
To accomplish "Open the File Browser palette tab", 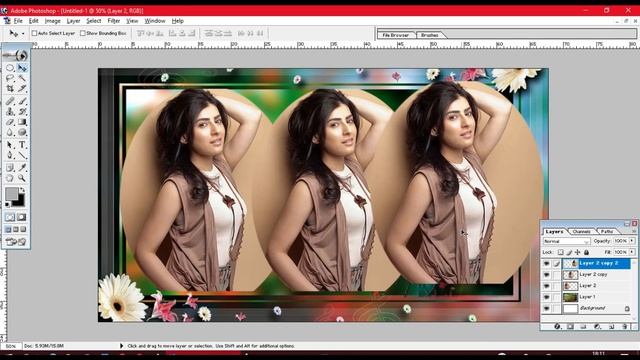I will coord(396,35).
